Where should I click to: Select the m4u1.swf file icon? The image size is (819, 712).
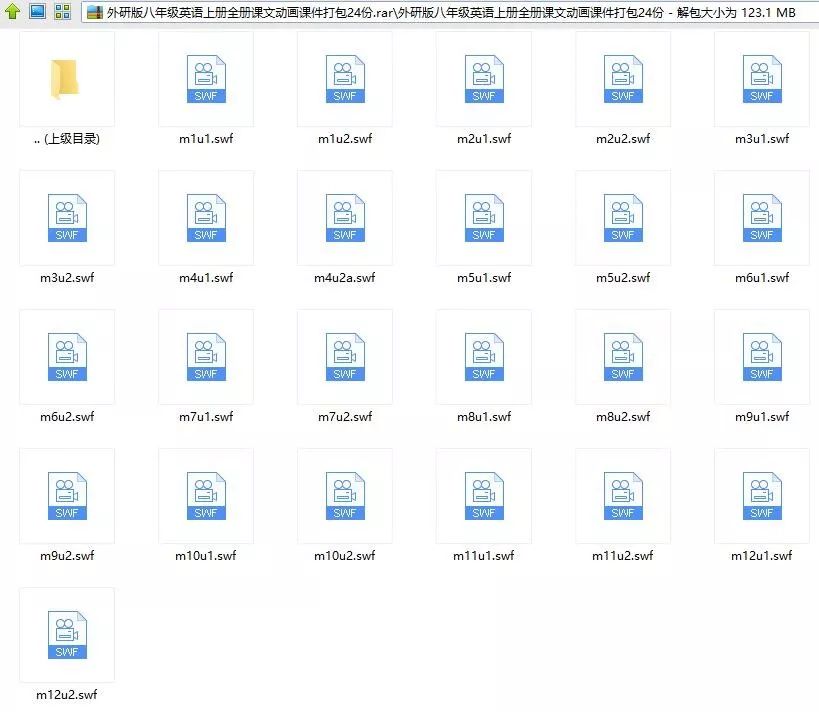tap(206, 218)
